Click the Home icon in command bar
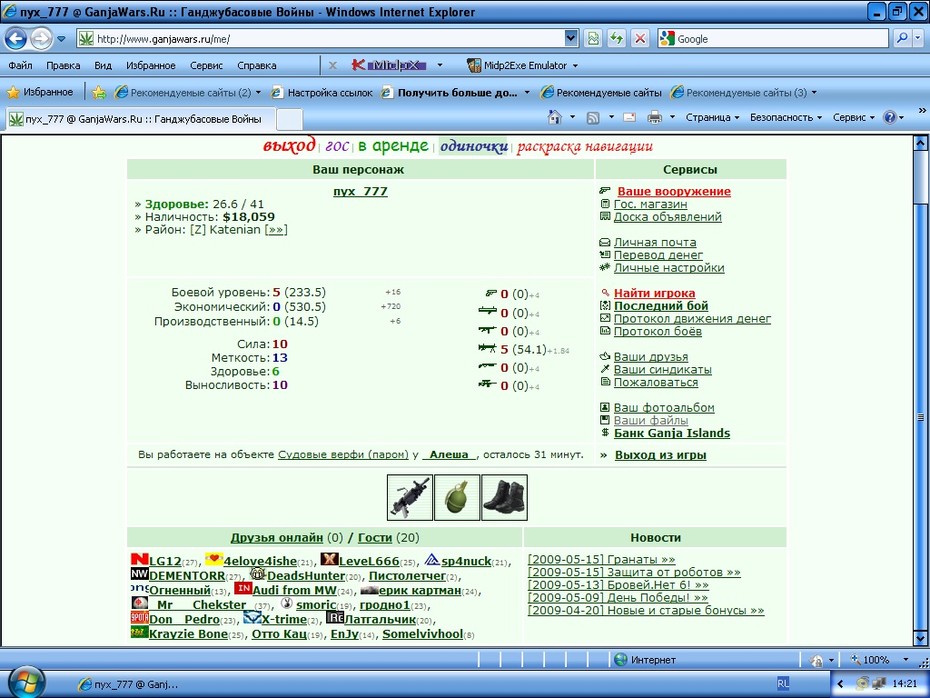 point(555,117)
